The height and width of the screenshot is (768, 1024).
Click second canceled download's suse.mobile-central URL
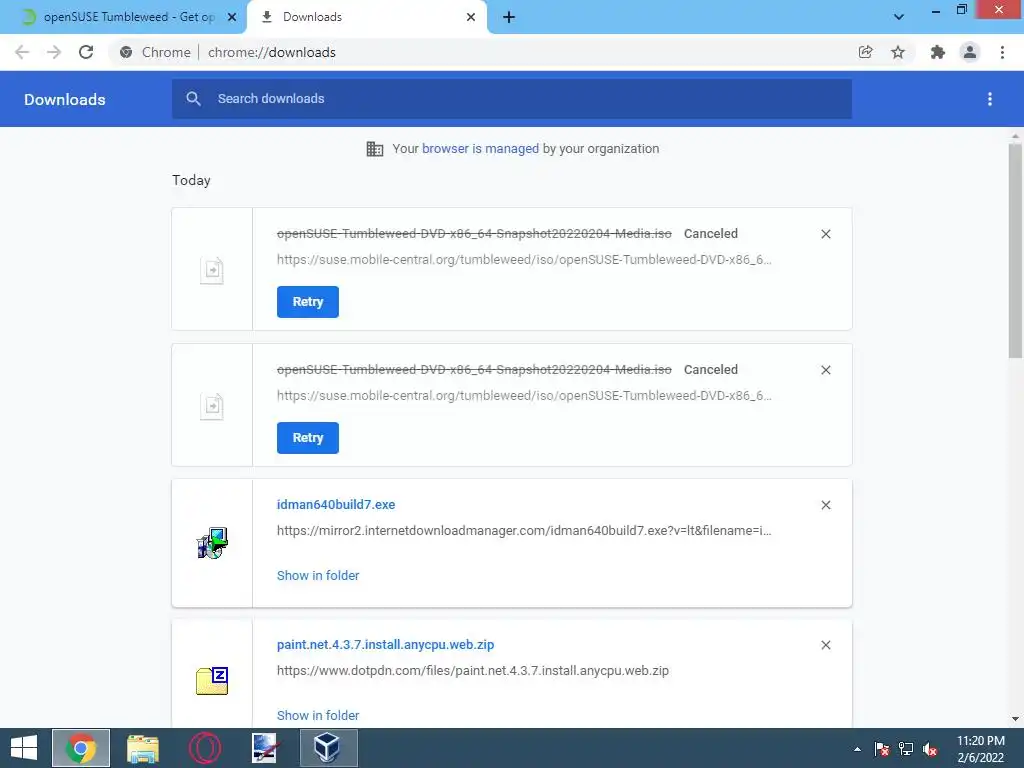click(x=524, y=395)
